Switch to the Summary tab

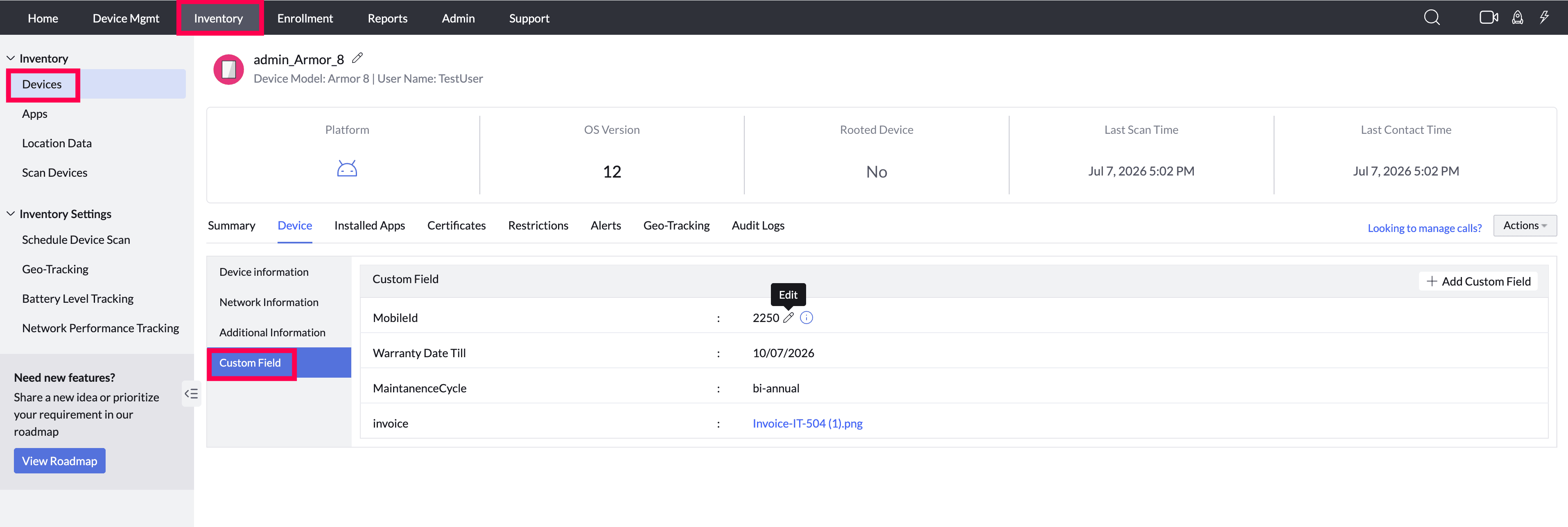[231, 226]
